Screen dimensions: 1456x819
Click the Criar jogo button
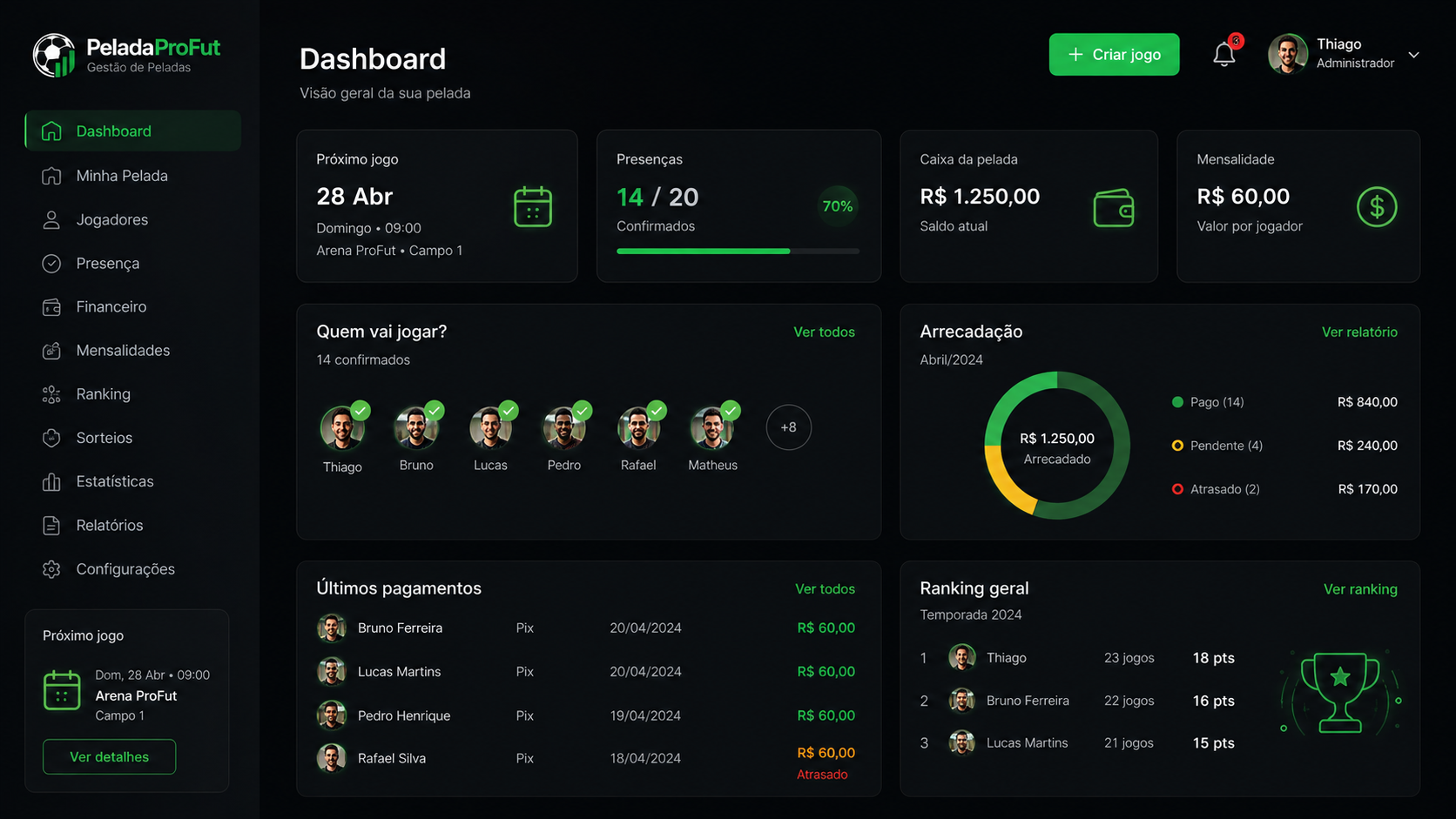(1114, 55)
